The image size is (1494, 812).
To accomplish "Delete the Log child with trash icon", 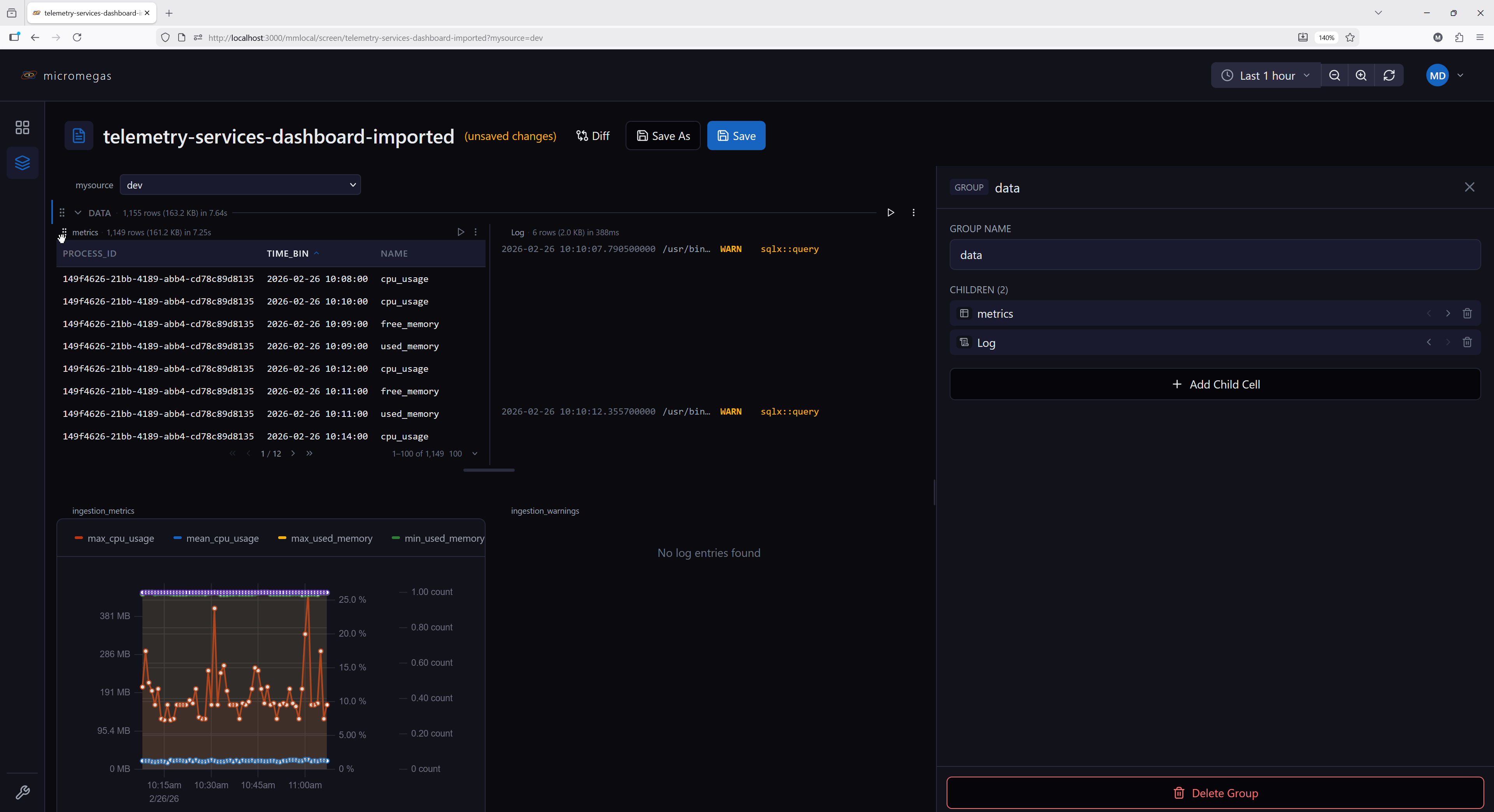I will click(1467, 343).
